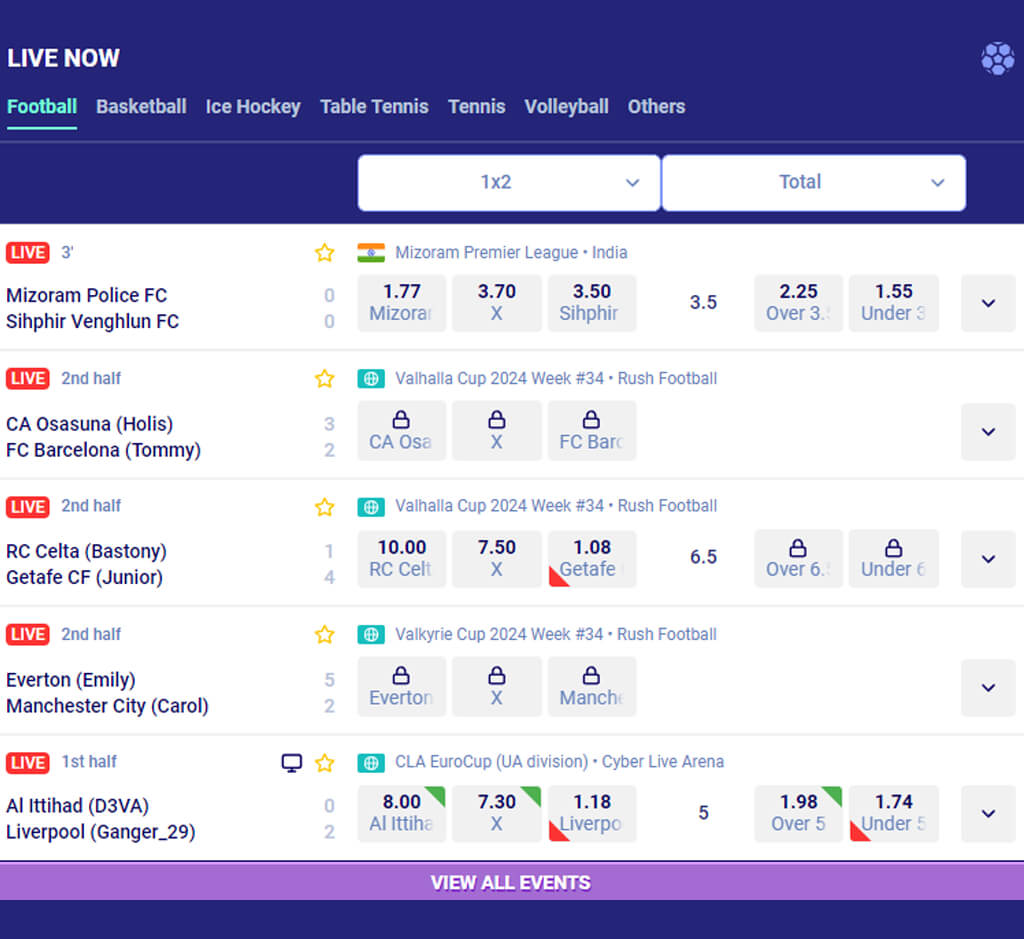Click locked draw odds in CA Osasuna row
This screenshot has width=1024, height=939.
click(x=496, y=431)
